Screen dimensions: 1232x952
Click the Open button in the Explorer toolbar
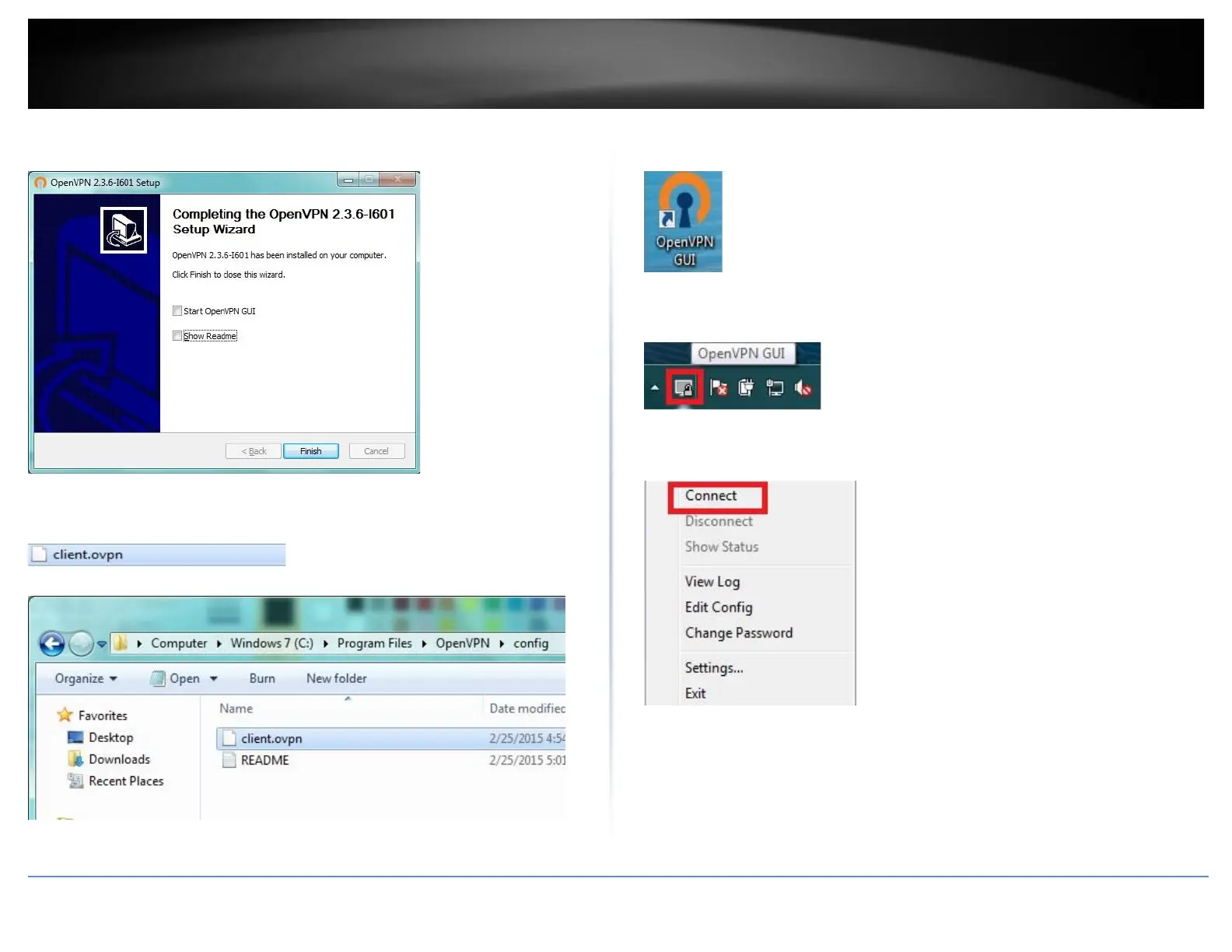176,678
